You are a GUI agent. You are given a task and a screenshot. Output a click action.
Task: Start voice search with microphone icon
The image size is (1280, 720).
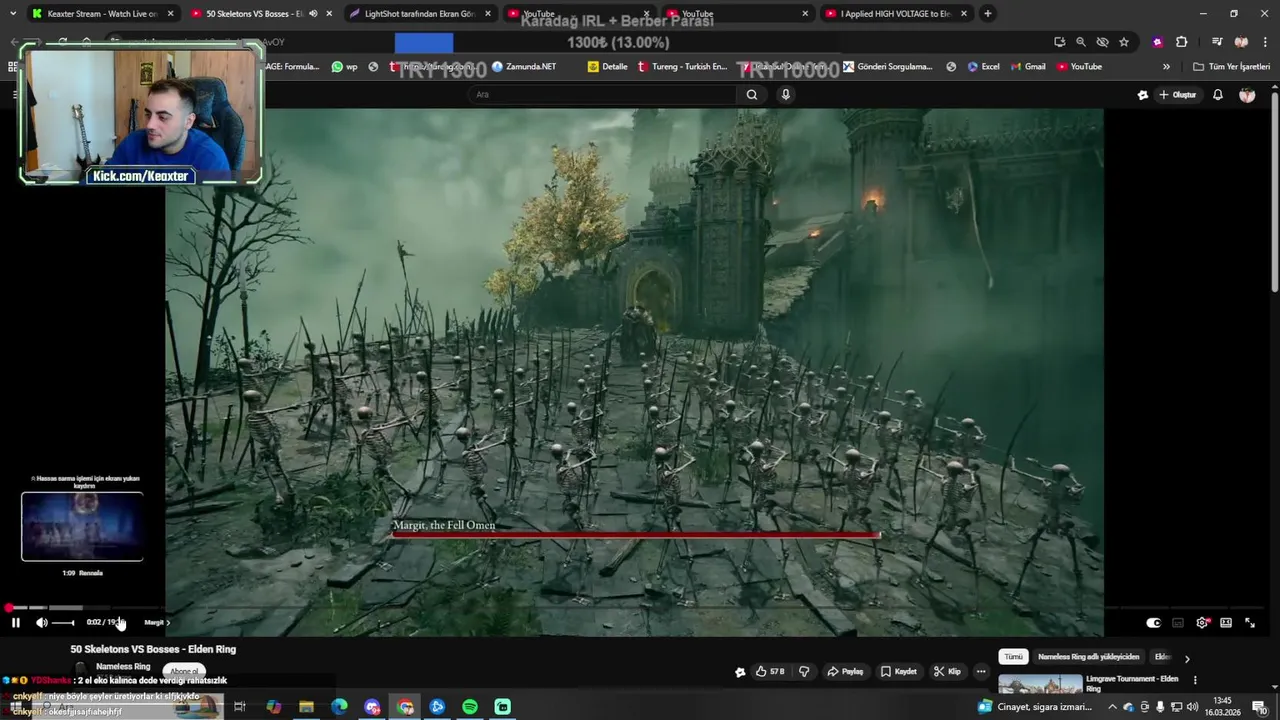coord(786,94)
